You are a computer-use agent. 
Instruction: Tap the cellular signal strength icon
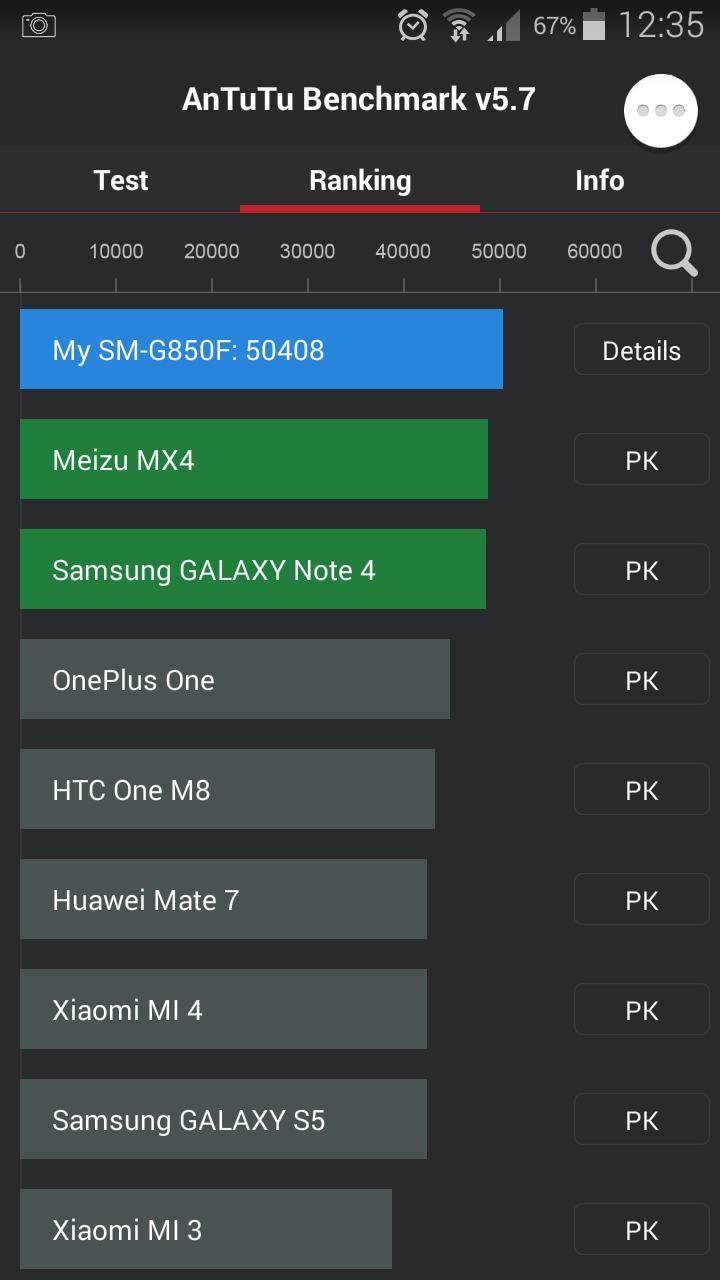tap(504, 25)
